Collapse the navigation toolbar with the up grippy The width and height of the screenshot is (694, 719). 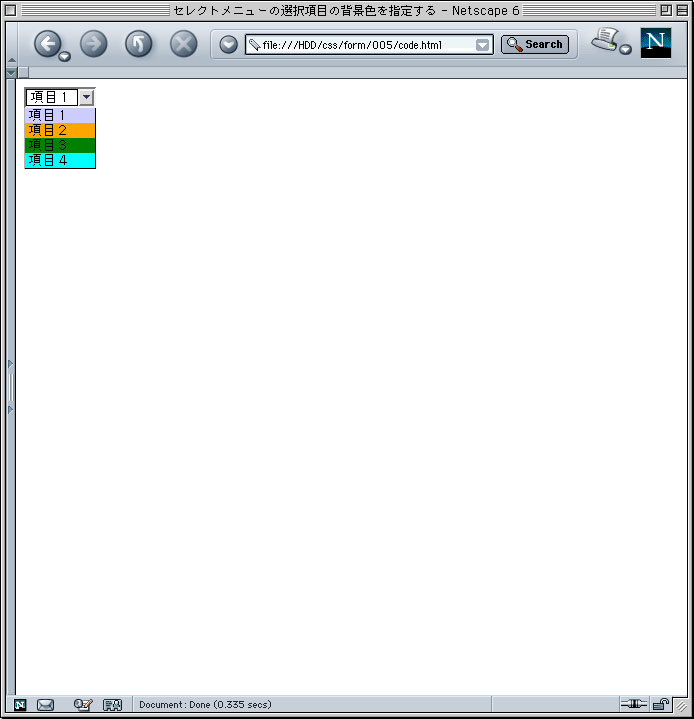[12, 60]
